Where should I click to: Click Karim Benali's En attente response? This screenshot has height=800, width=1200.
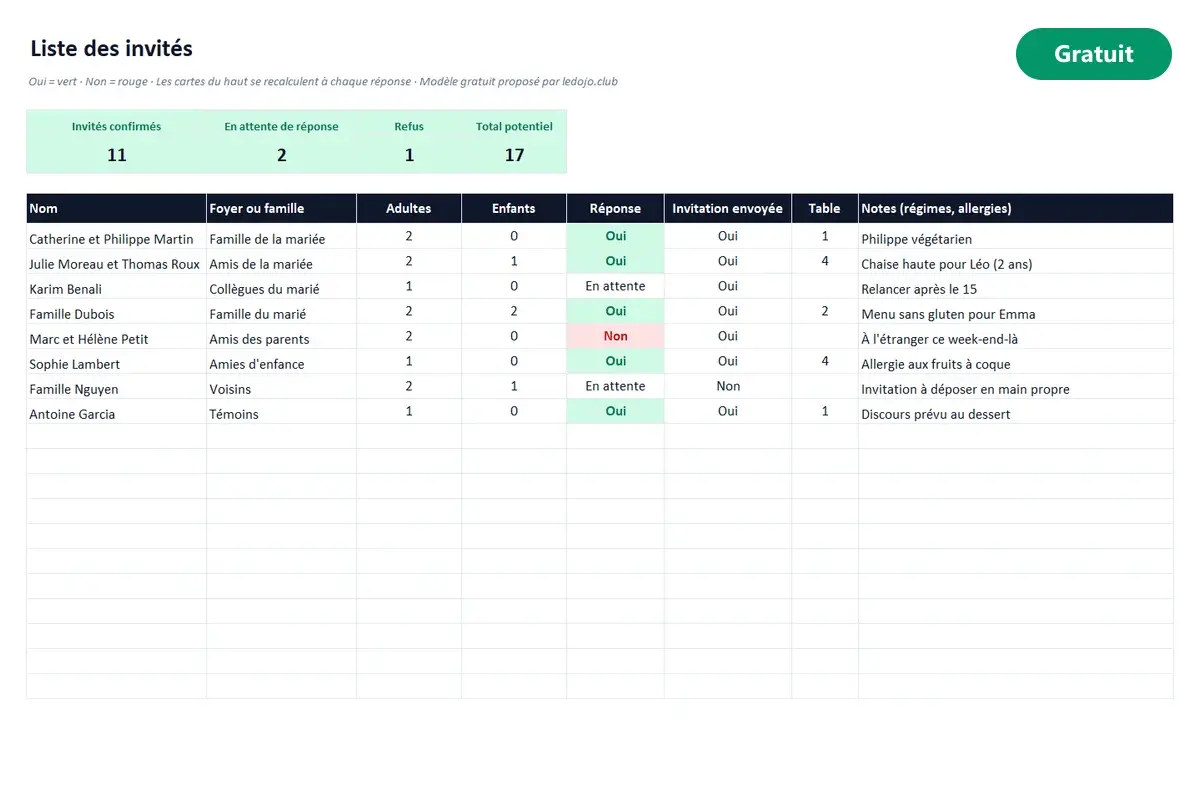point(615,286)
